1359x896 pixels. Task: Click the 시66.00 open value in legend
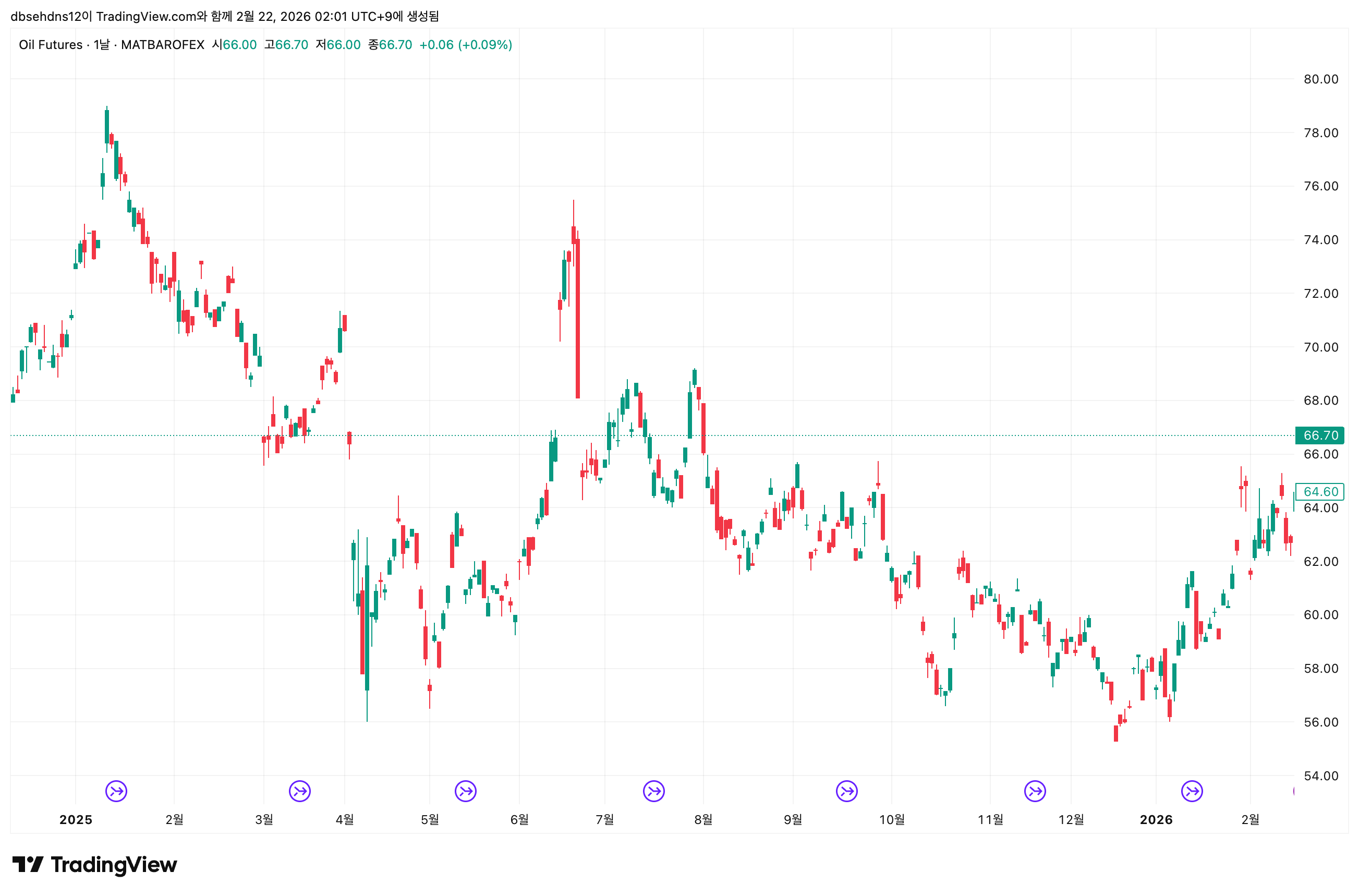[234, 44]
